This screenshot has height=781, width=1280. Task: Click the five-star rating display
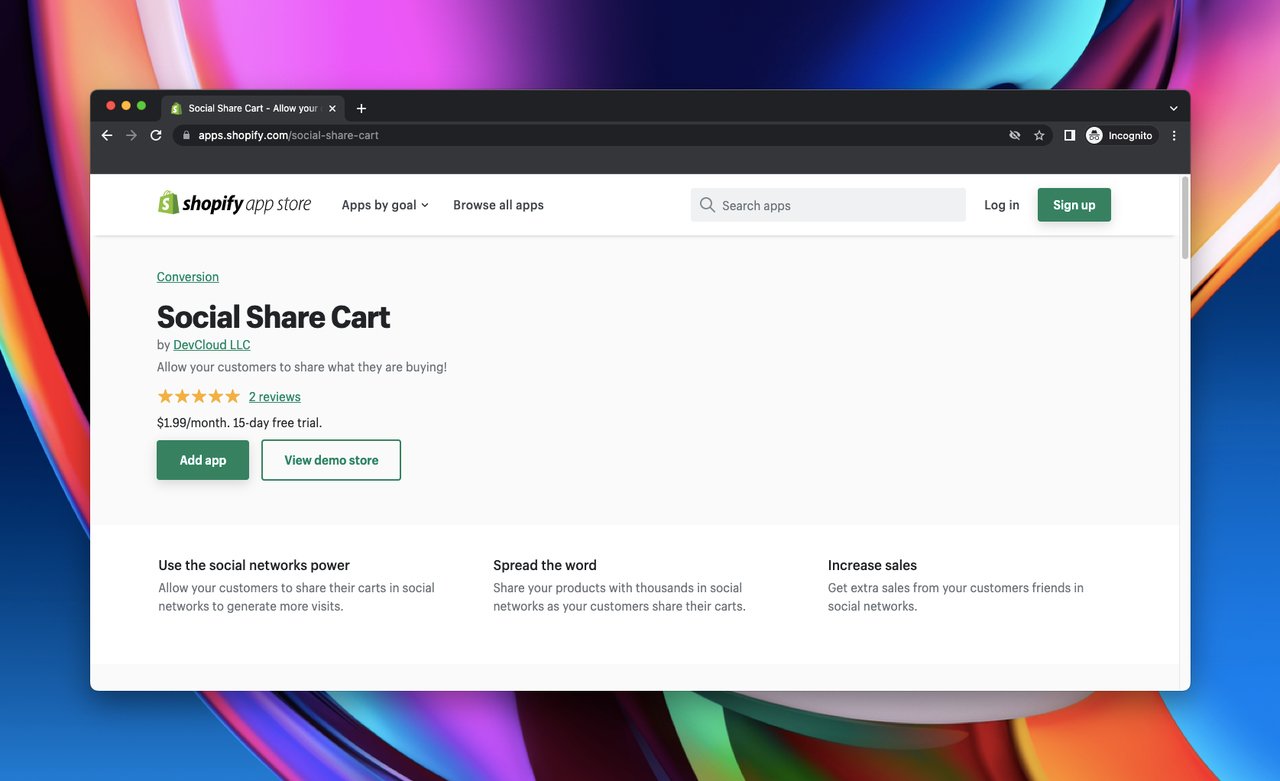tap(199, 397)
